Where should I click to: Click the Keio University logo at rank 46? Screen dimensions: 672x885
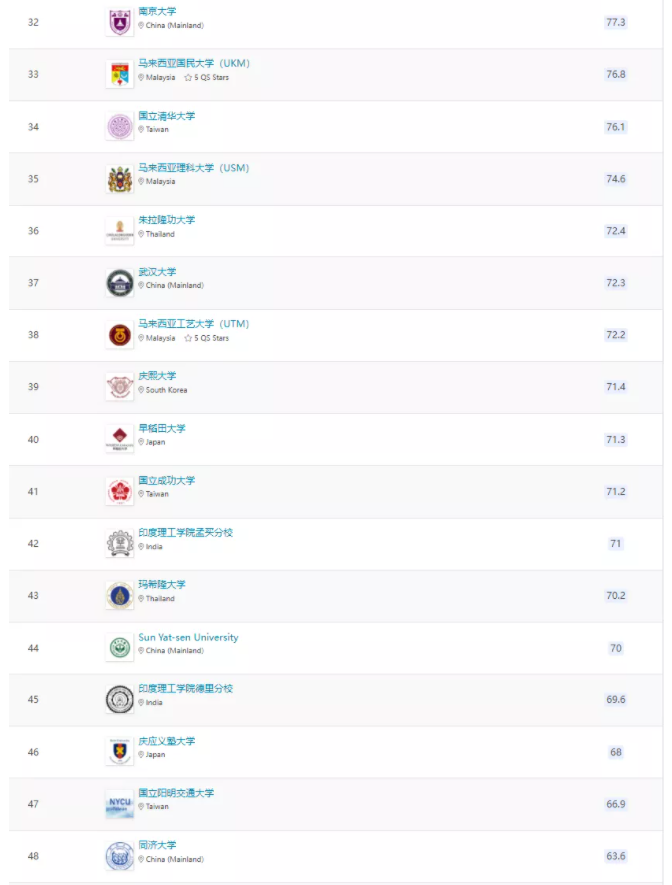(x=120, y=752)
